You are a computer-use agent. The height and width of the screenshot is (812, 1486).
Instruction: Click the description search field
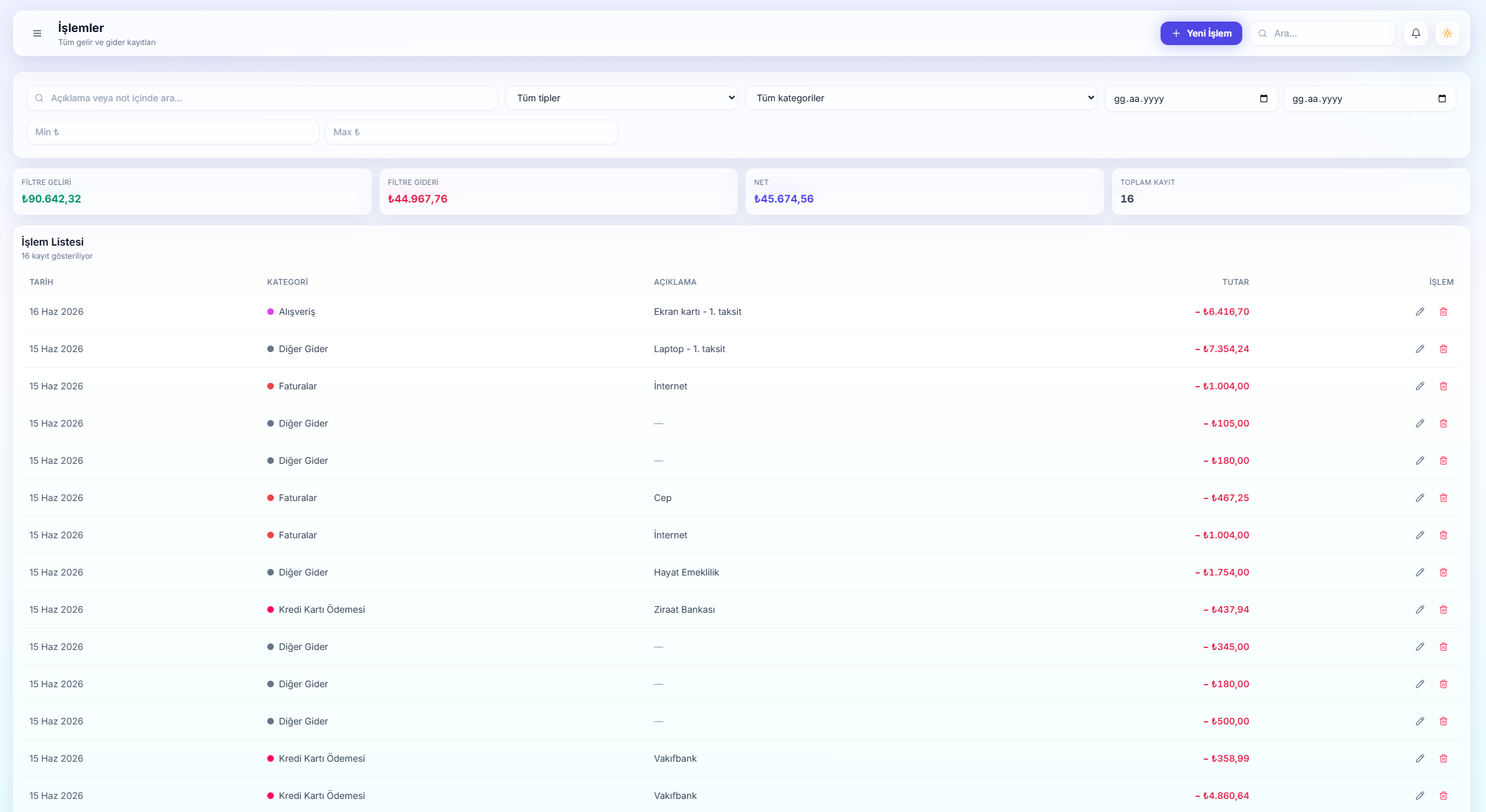coord(262,98)
